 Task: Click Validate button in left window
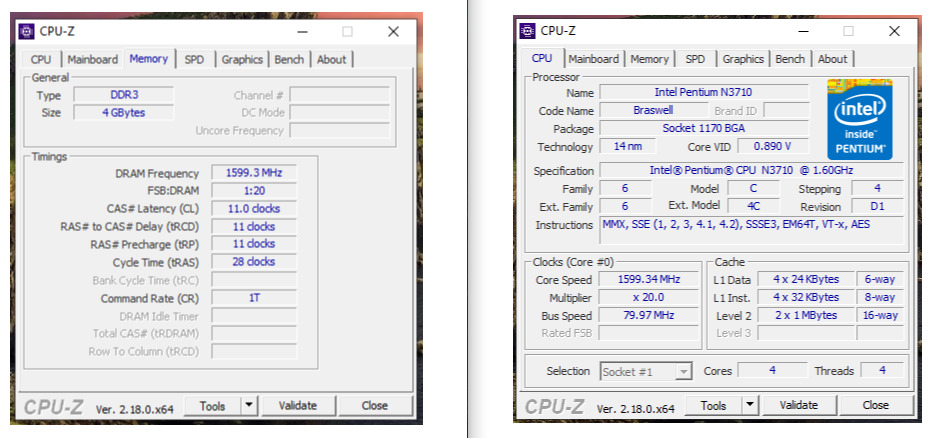point(298,406)
